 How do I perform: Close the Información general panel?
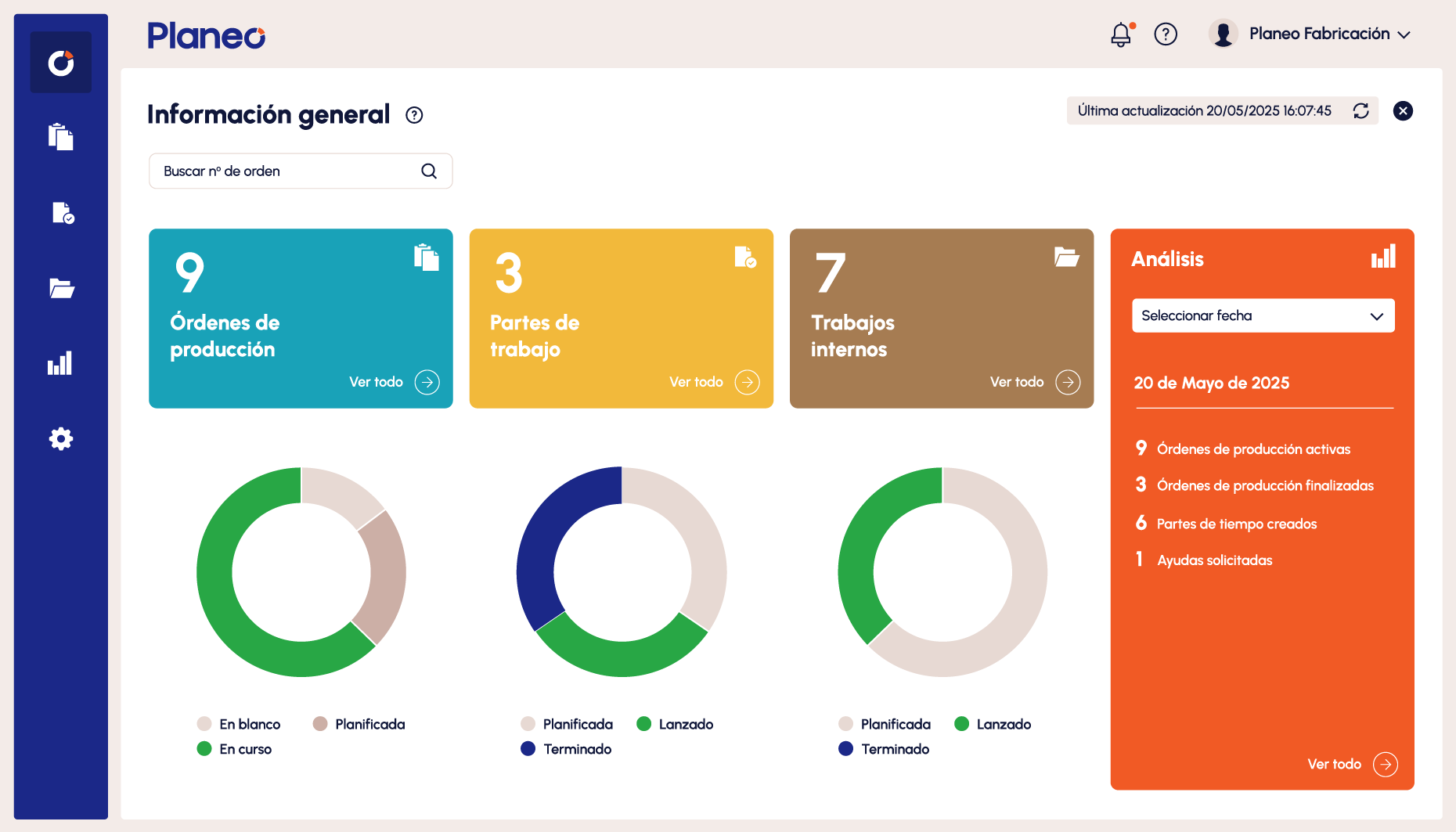coord(1403,111)
